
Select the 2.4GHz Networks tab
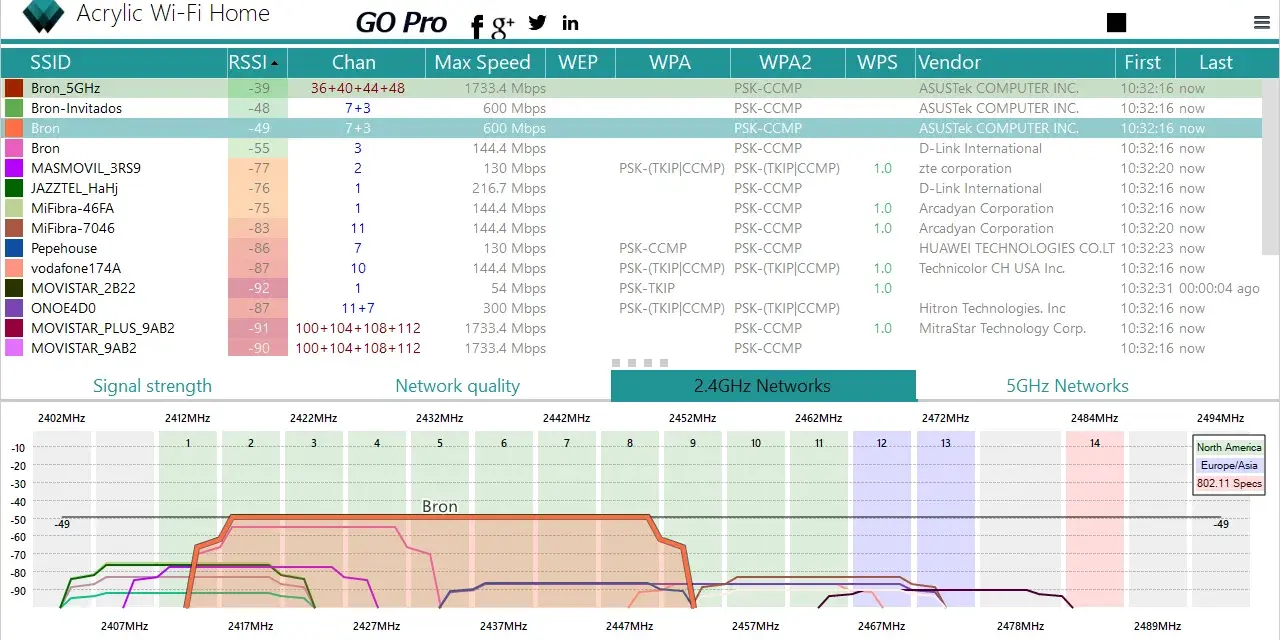(763, 386)
